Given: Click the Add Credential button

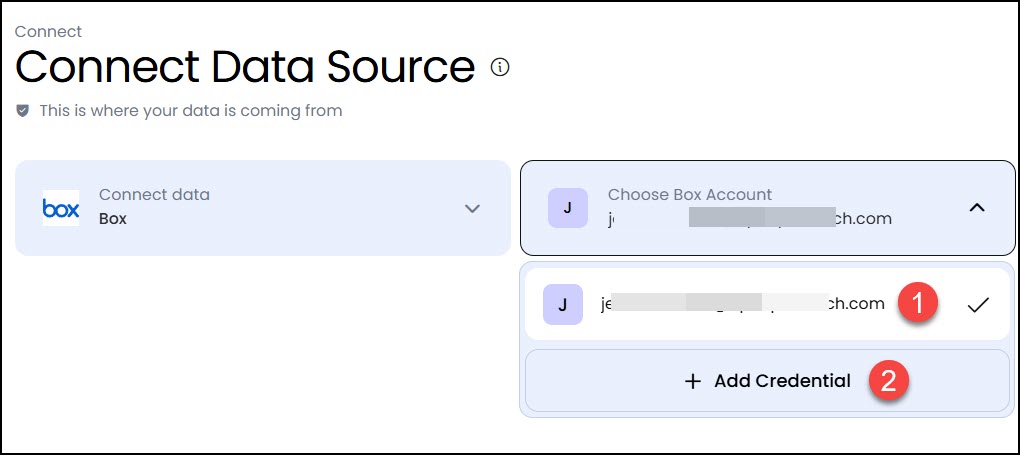Looking at the screenshot, I should pos(768,381).
